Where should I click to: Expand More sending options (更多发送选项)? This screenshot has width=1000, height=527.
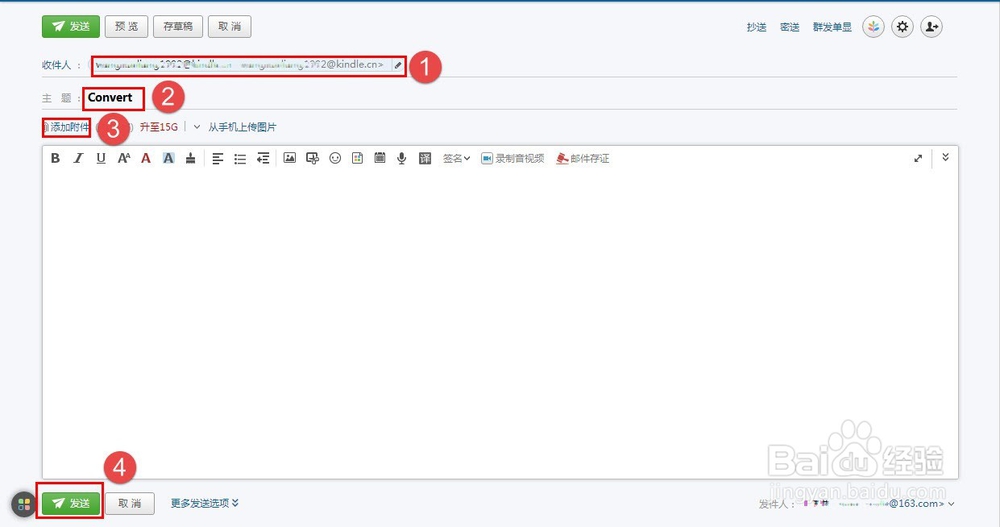click(x=205, y=503)
